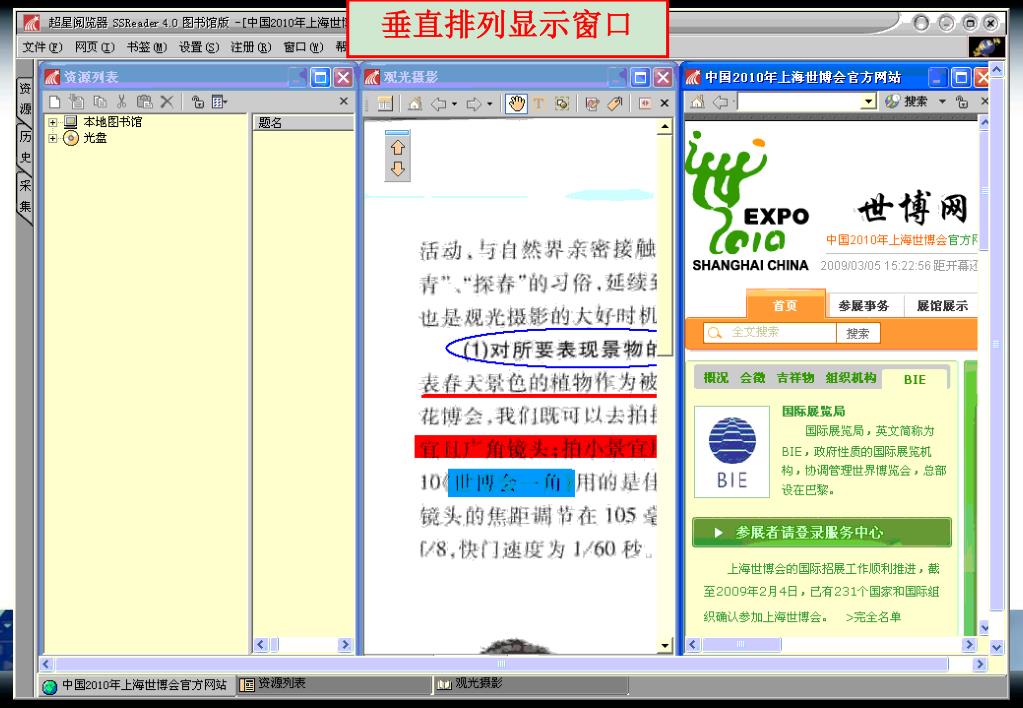Click the page-up arrow button on the reading page
Image resolution: width=1023 pixels, height=708 pixels.
point(397,147)
